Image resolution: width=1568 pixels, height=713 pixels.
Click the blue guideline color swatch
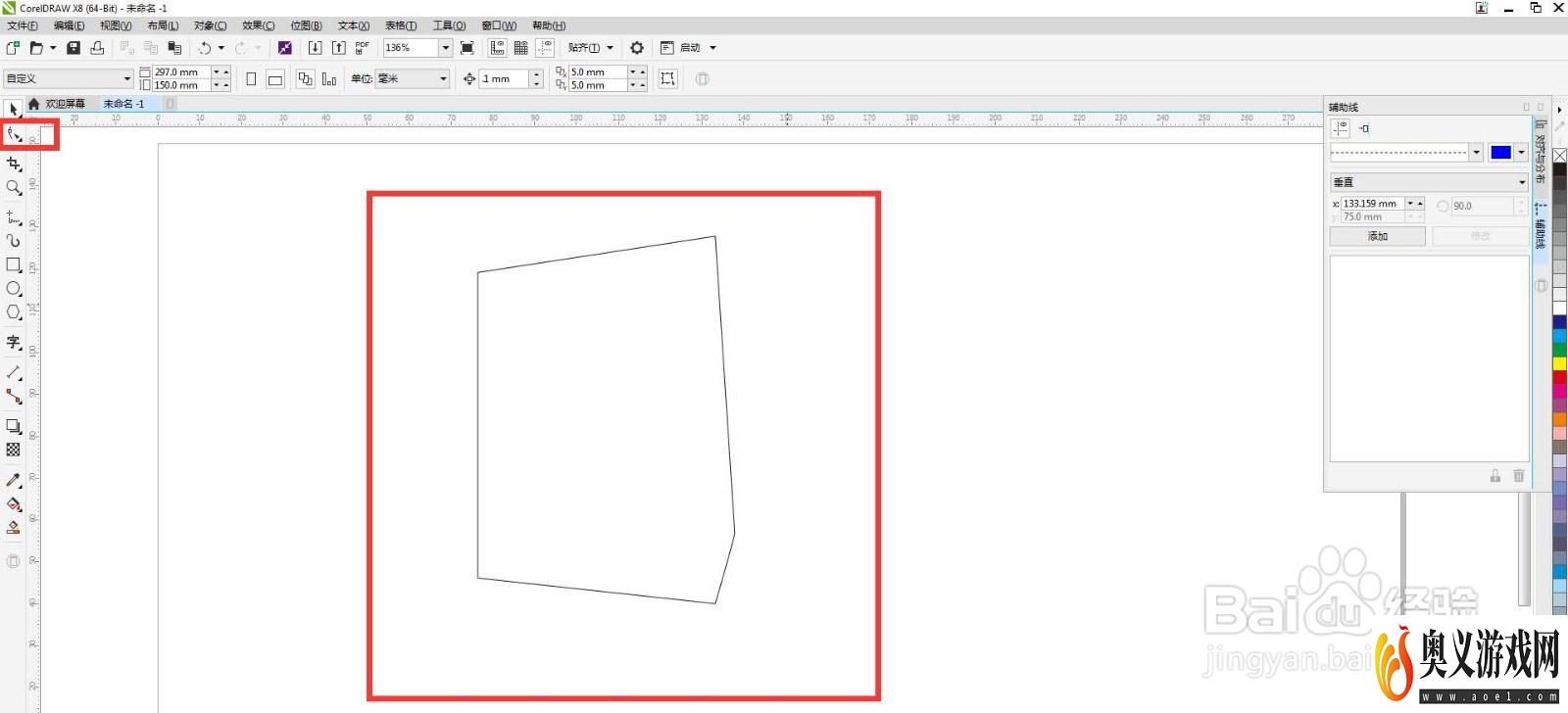(1500, 152)
